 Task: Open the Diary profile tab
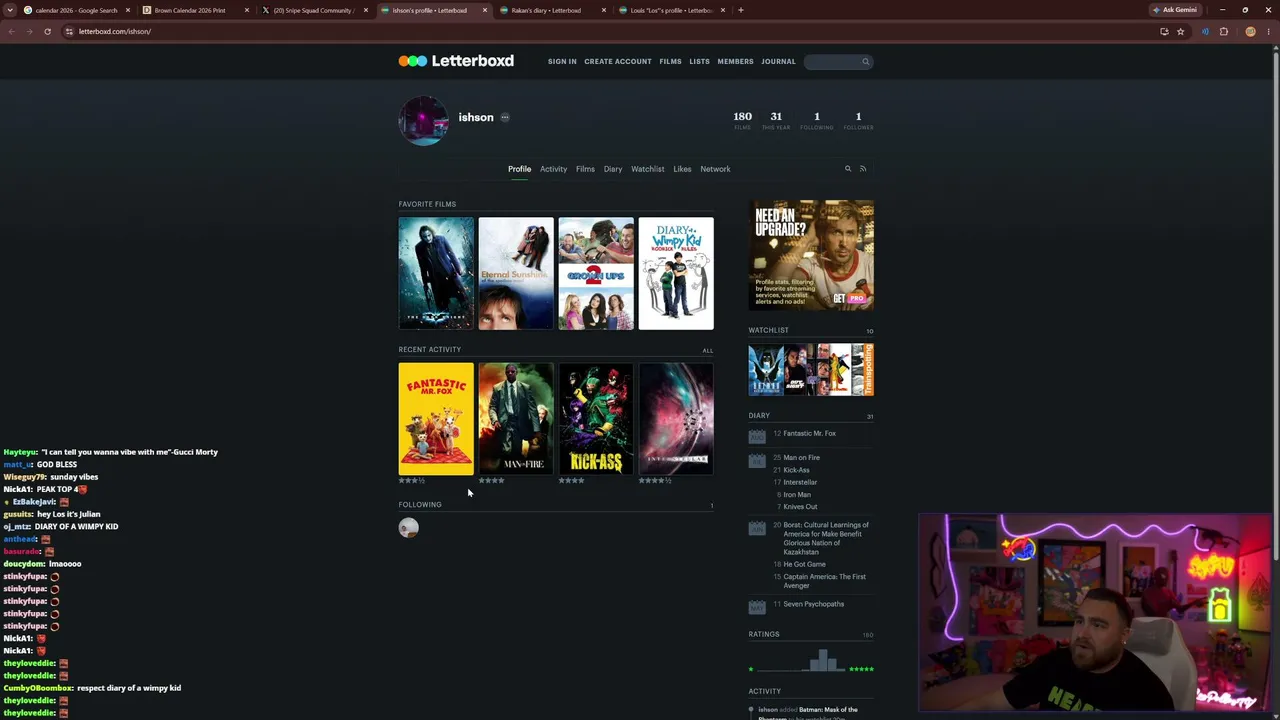pyautogui.click(x=613, y=169)
